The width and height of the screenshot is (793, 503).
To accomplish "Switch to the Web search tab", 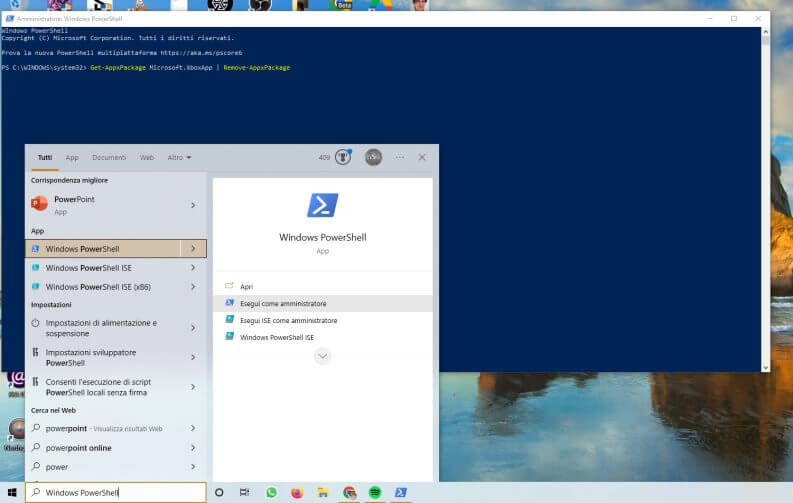I will point(147,158).
